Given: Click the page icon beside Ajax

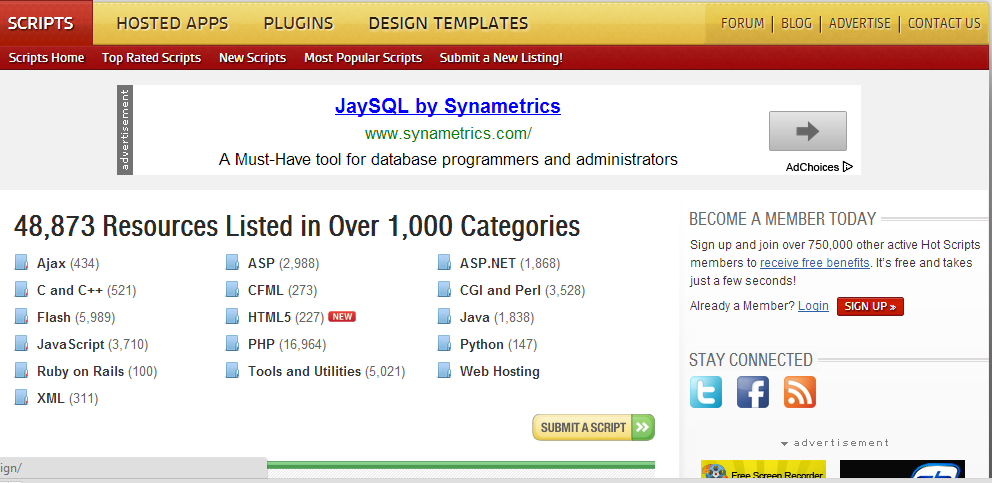Looking at the screenshot, I should pyautogui.click(x=22, y=264).
